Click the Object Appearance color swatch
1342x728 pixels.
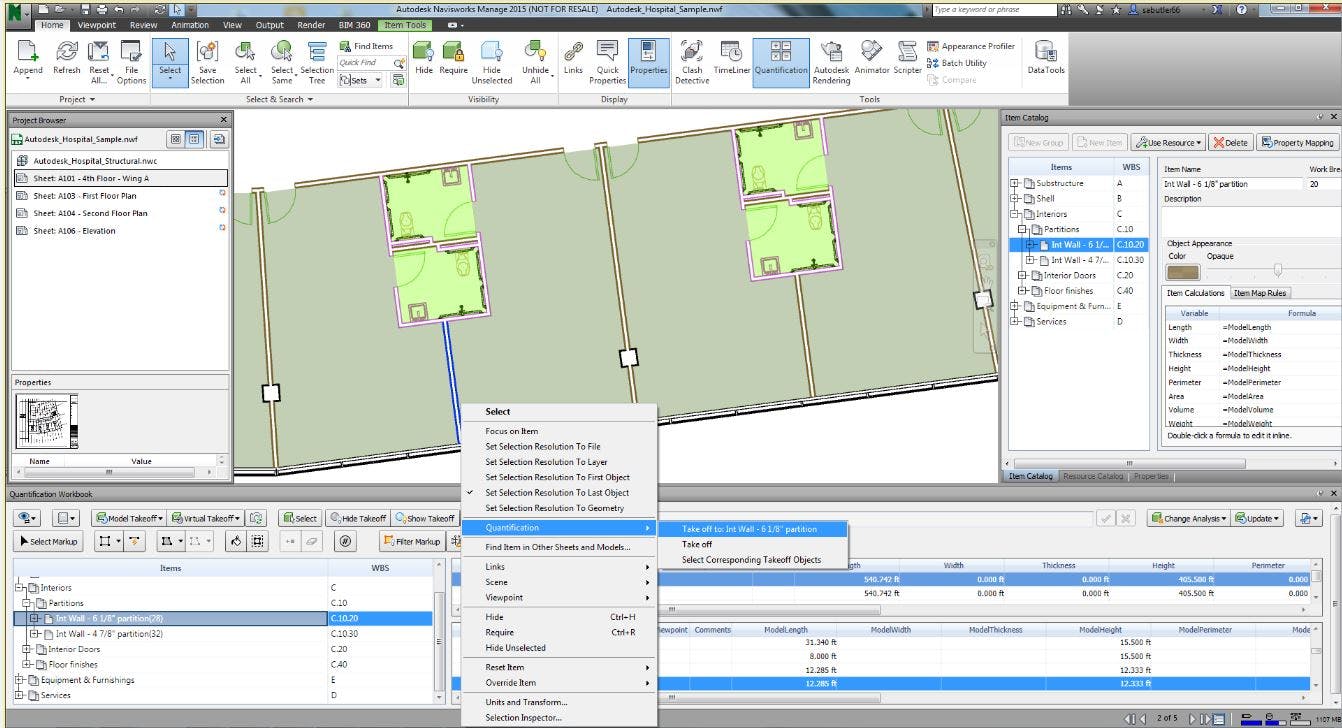(x=1182, y=271)
